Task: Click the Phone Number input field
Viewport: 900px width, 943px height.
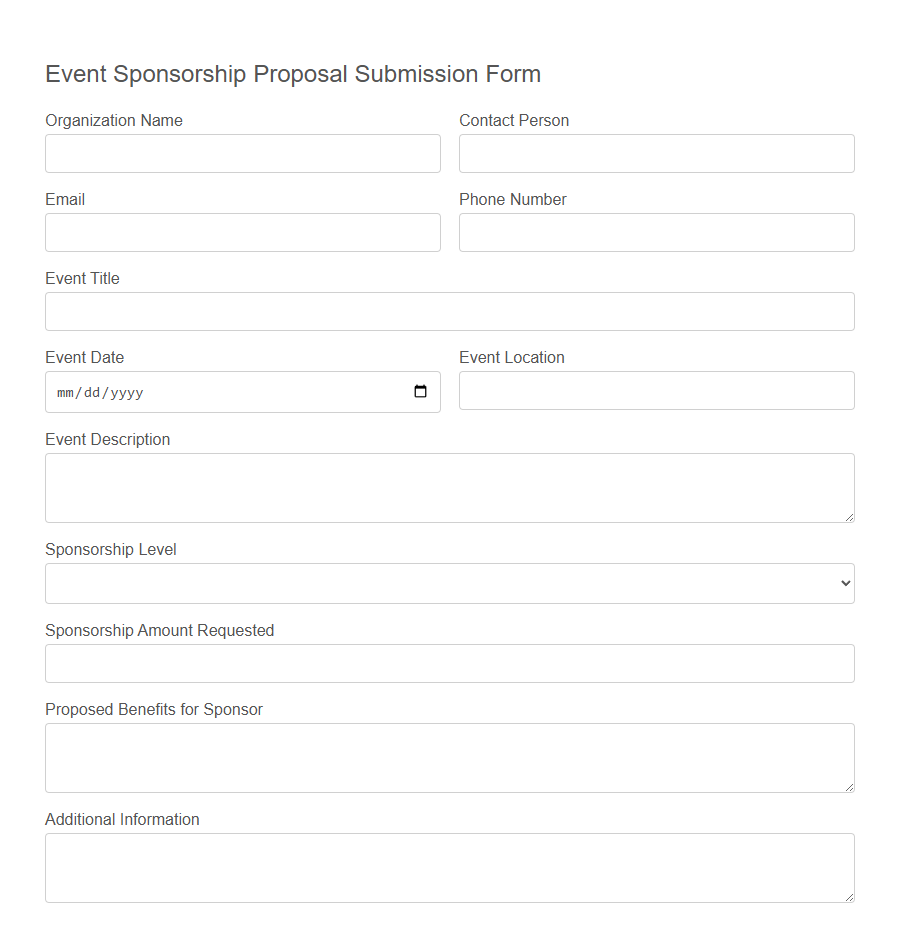Action: coord(656,232)
